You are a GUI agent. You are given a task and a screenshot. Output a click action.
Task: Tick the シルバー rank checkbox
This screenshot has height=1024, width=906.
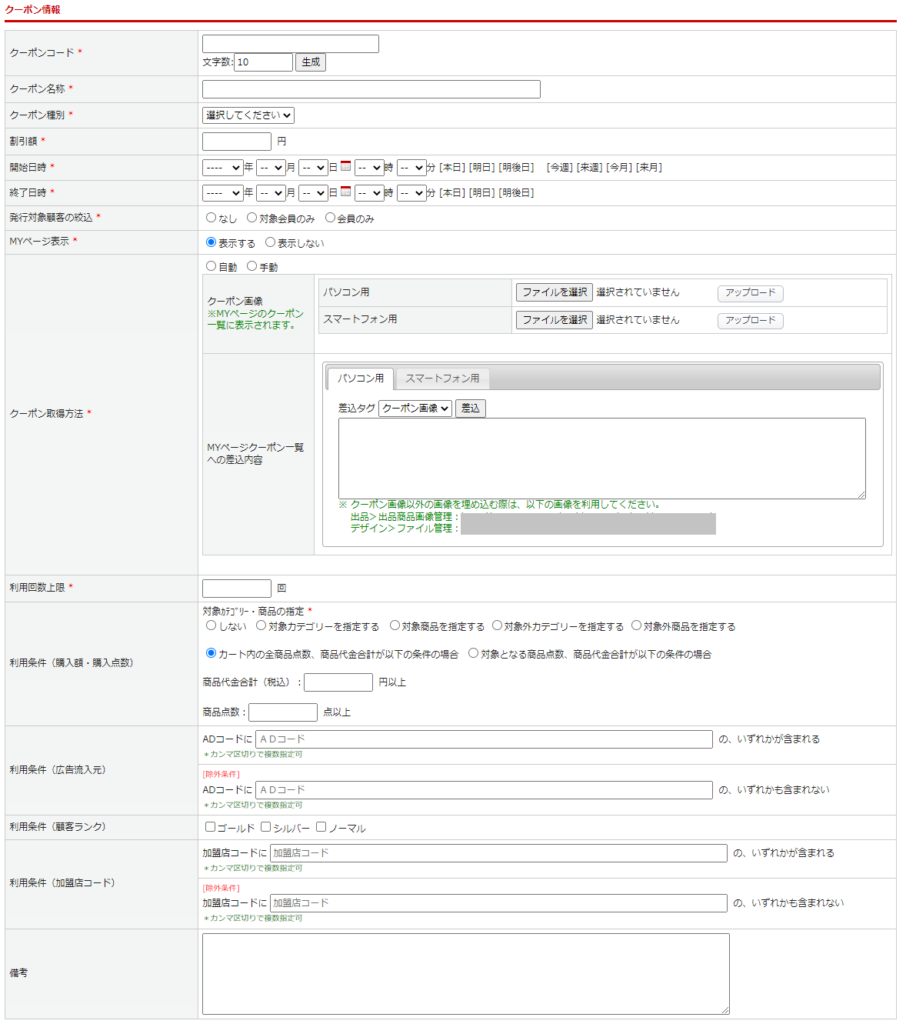tap(266, 827)
